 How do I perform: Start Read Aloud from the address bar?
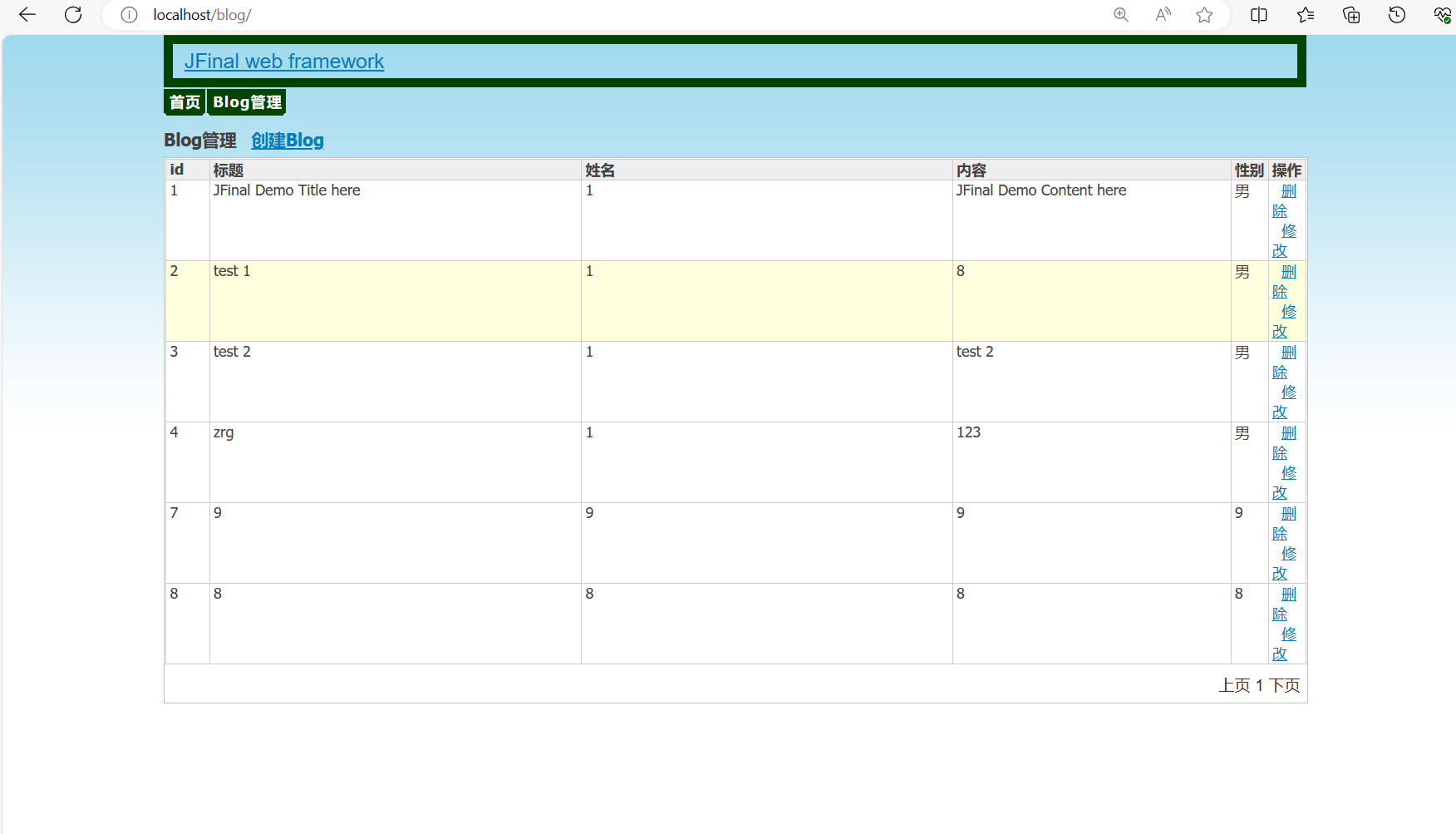click(x=1163, y=15)
